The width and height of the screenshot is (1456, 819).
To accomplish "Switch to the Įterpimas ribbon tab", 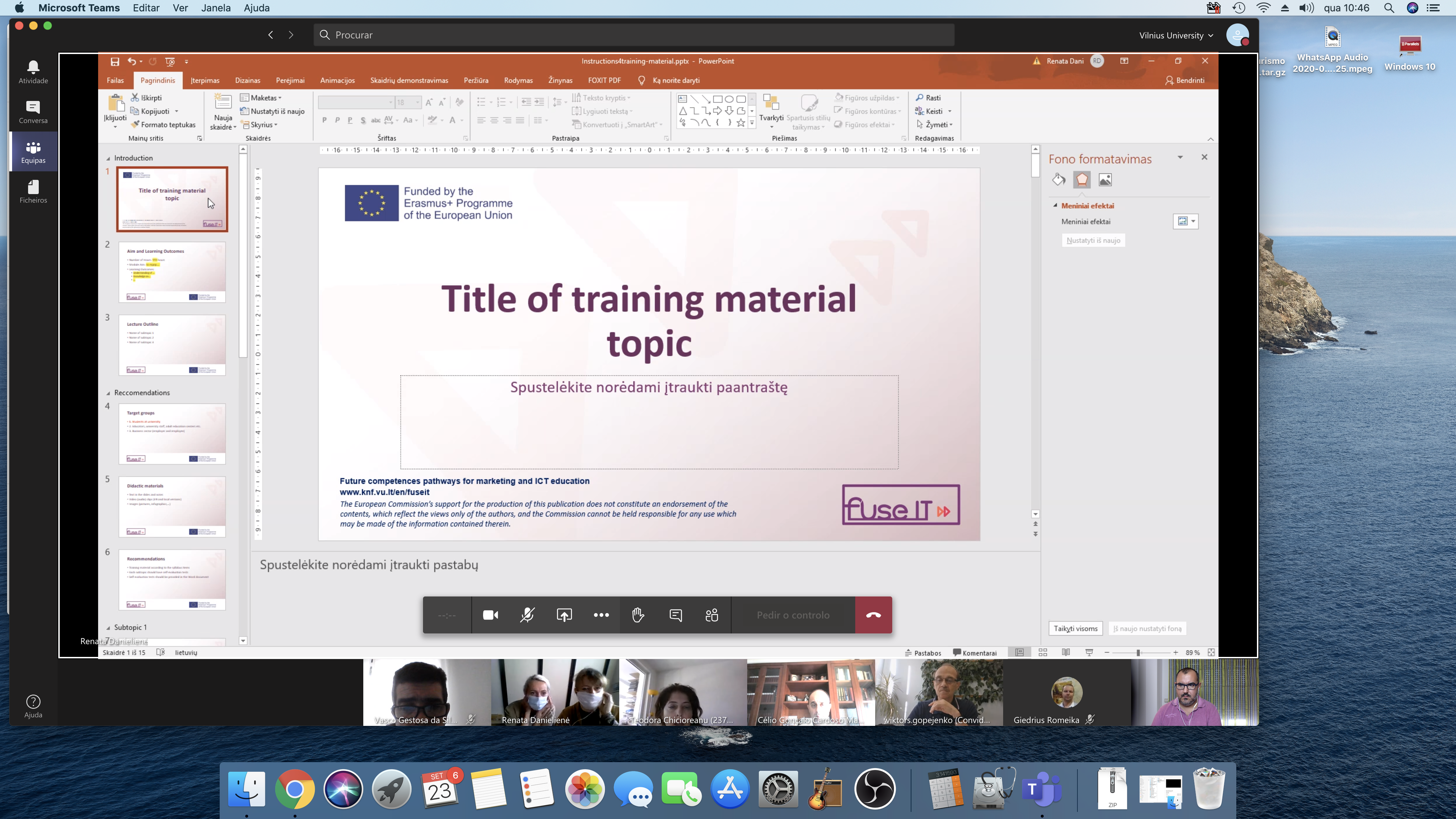I will point(205,80).
